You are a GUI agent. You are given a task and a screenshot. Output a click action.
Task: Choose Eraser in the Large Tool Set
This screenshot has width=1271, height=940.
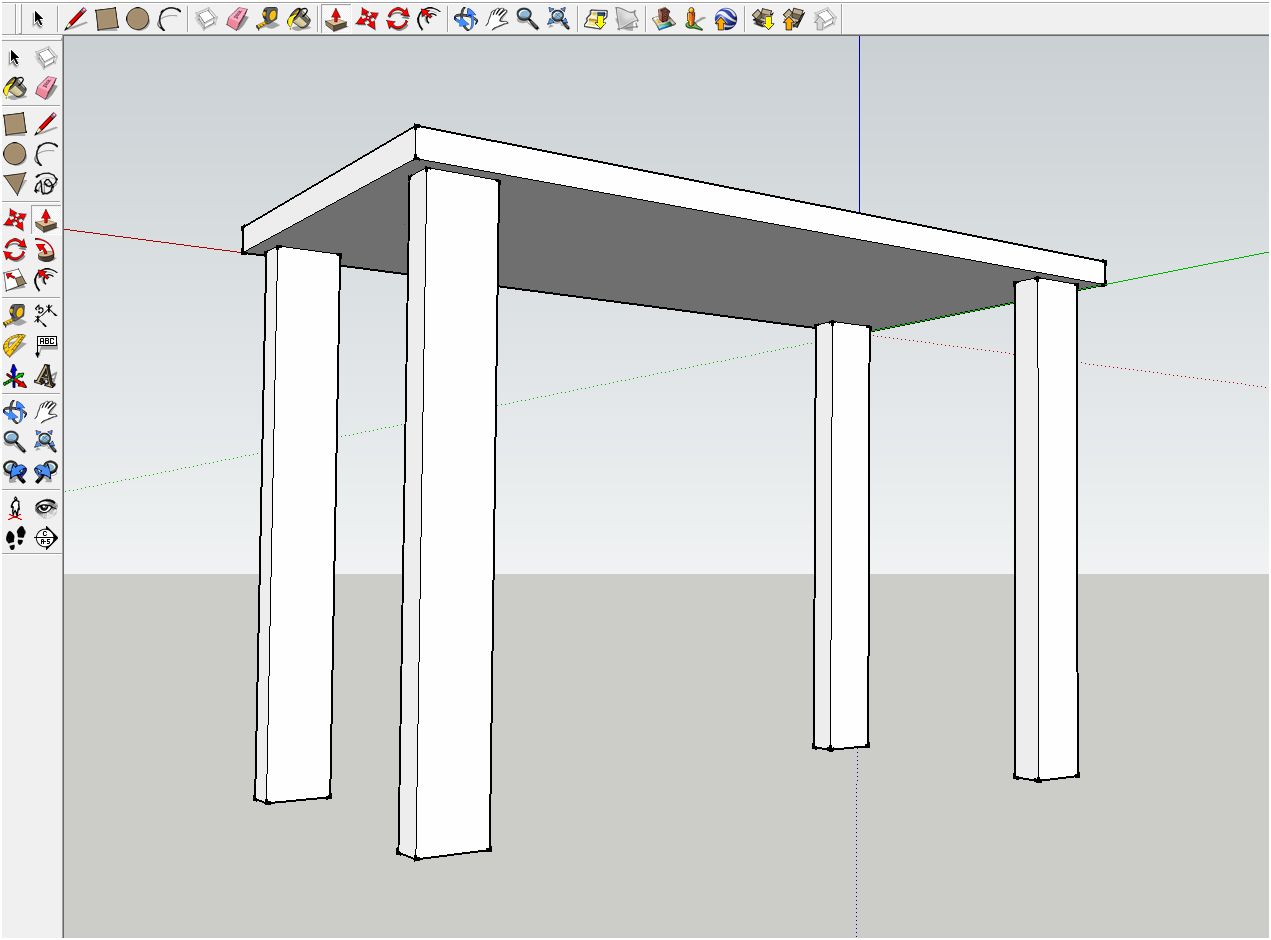[46, 89]
